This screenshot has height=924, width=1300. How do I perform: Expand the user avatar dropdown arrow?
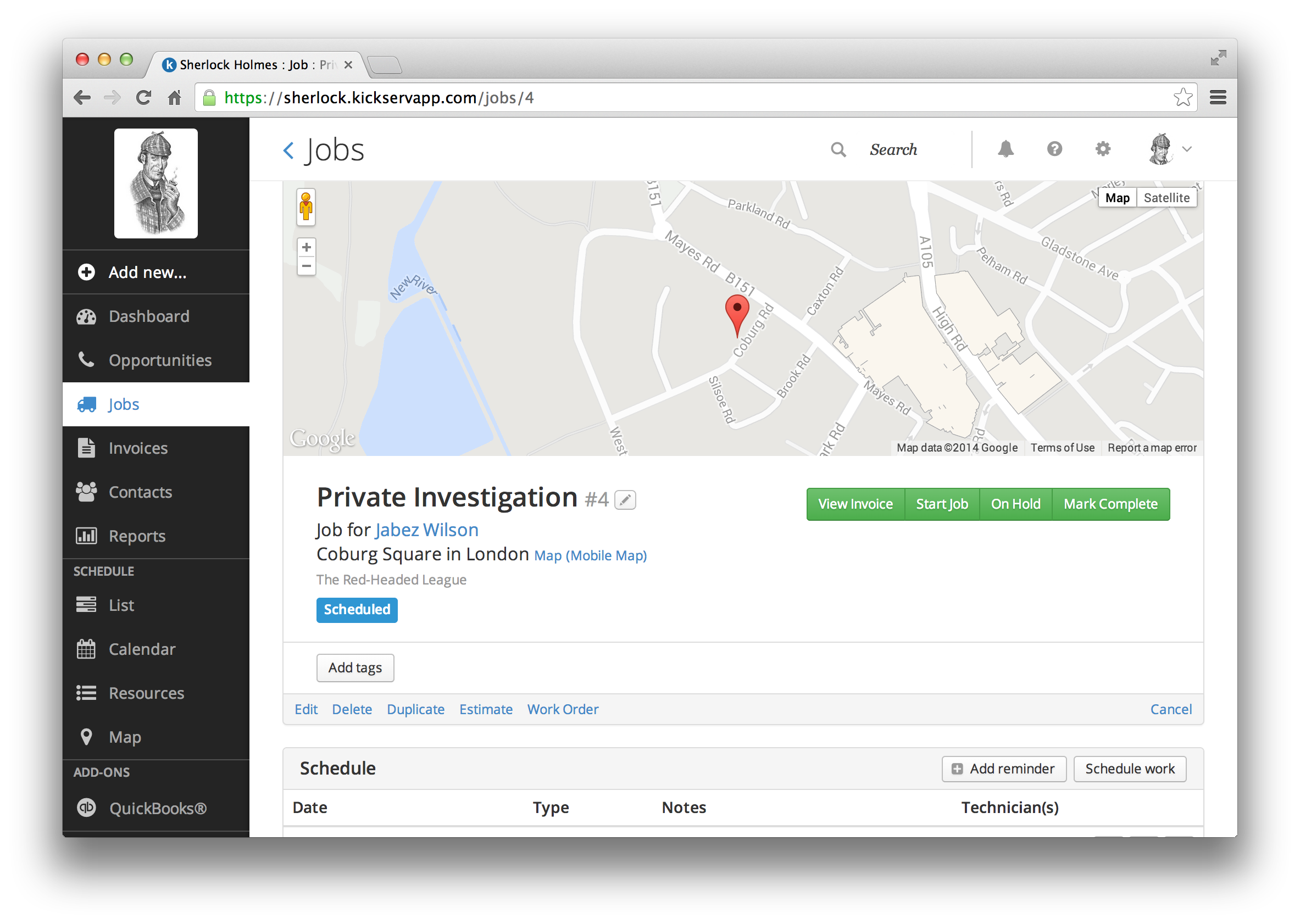click(1187, 149)
